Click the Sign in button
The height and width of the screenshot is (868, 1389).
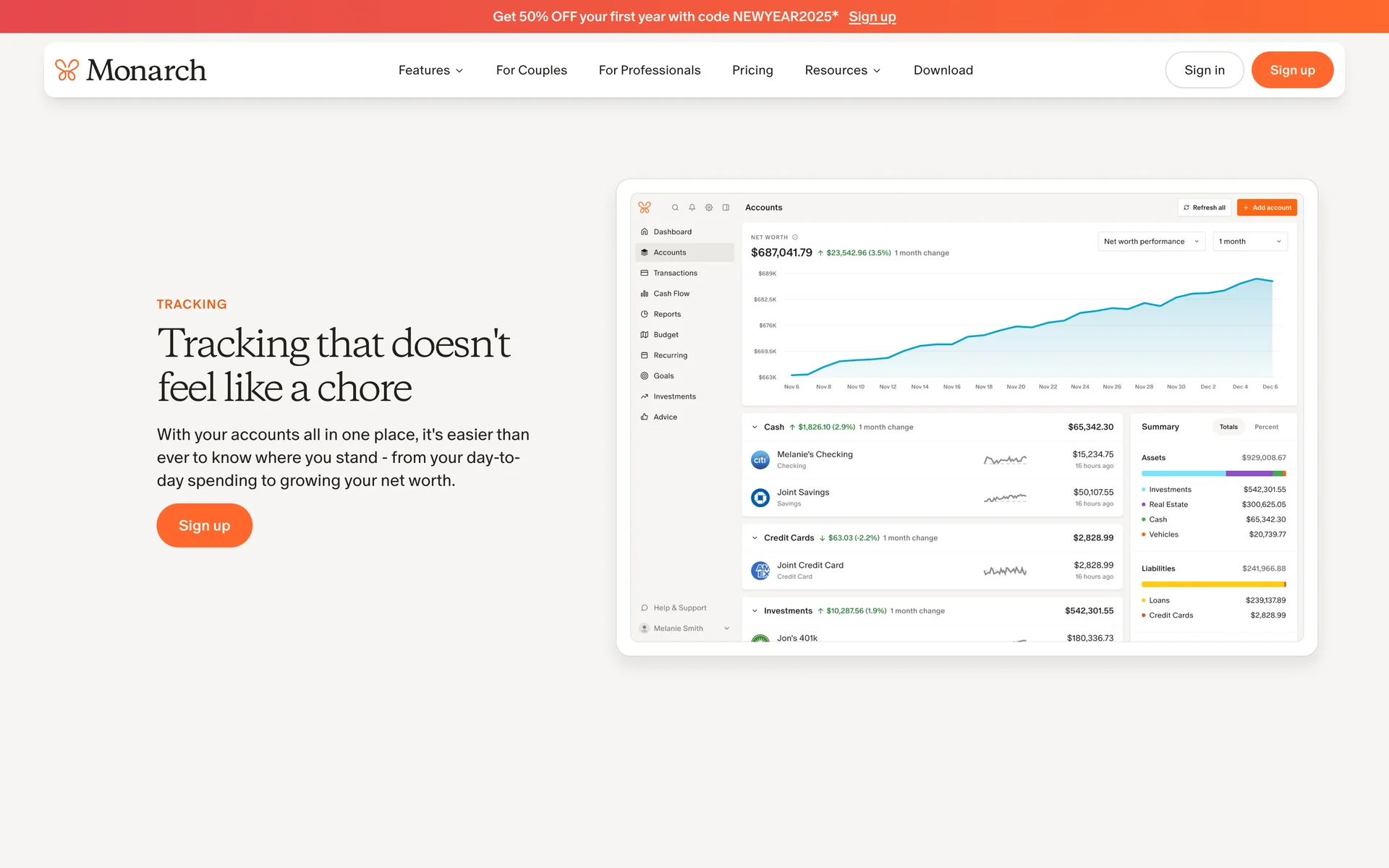click(1204, 70)
